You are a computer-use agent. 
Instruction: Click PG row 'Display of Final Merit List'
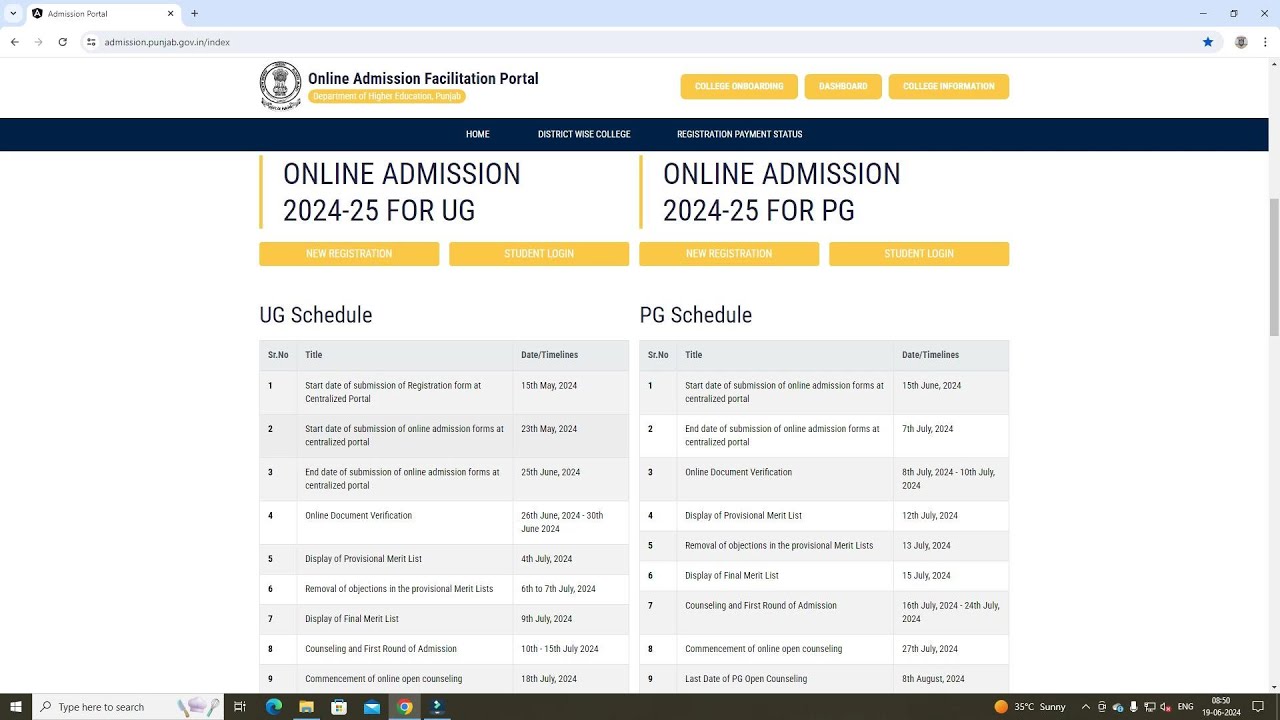[x=824, y=576]
